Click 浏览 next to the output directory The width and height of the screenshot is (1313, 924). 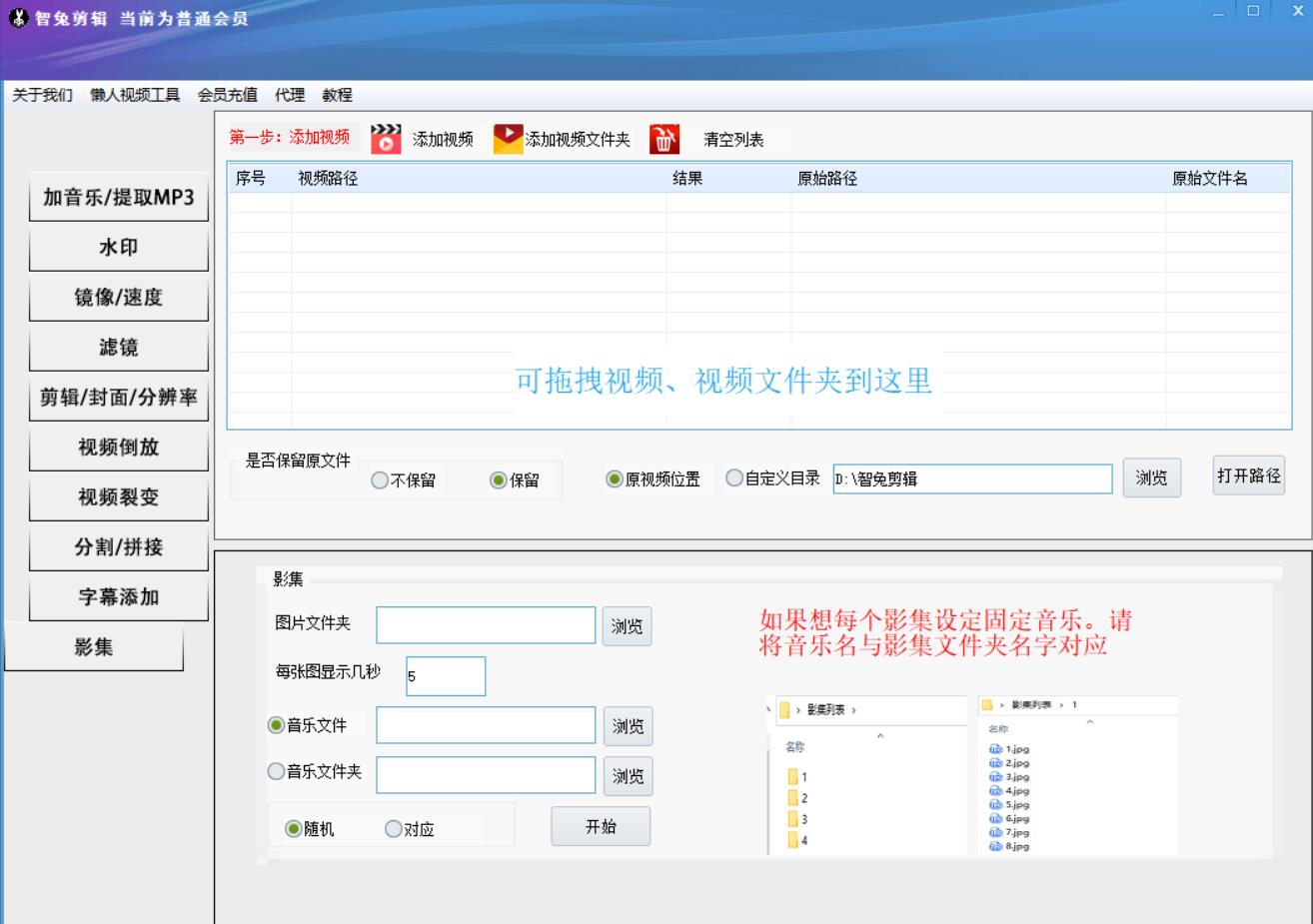click(x=1151, y=477)
